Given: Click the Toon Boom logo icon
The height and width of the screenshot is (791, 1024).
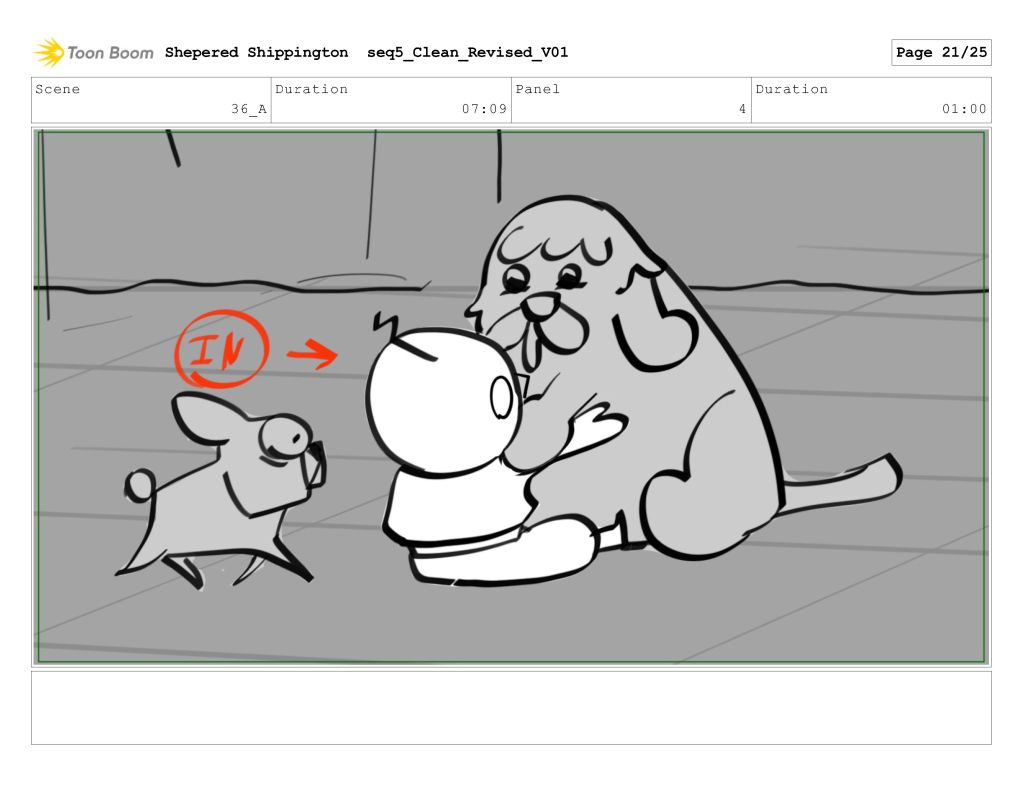Looking at the screenshot, I should pyautogui.click(x=49, y=52).
